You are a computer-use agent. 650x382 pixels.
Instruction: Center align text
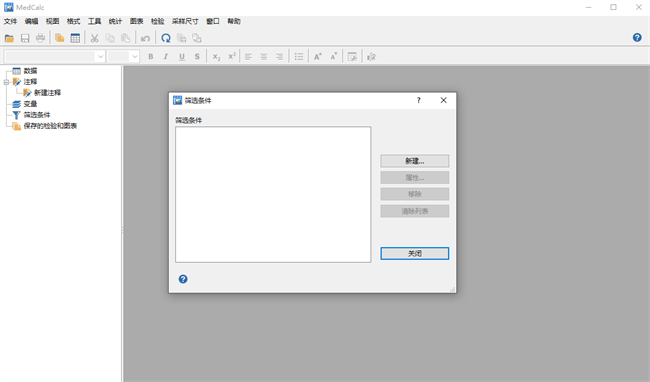[x=264, y=57]
